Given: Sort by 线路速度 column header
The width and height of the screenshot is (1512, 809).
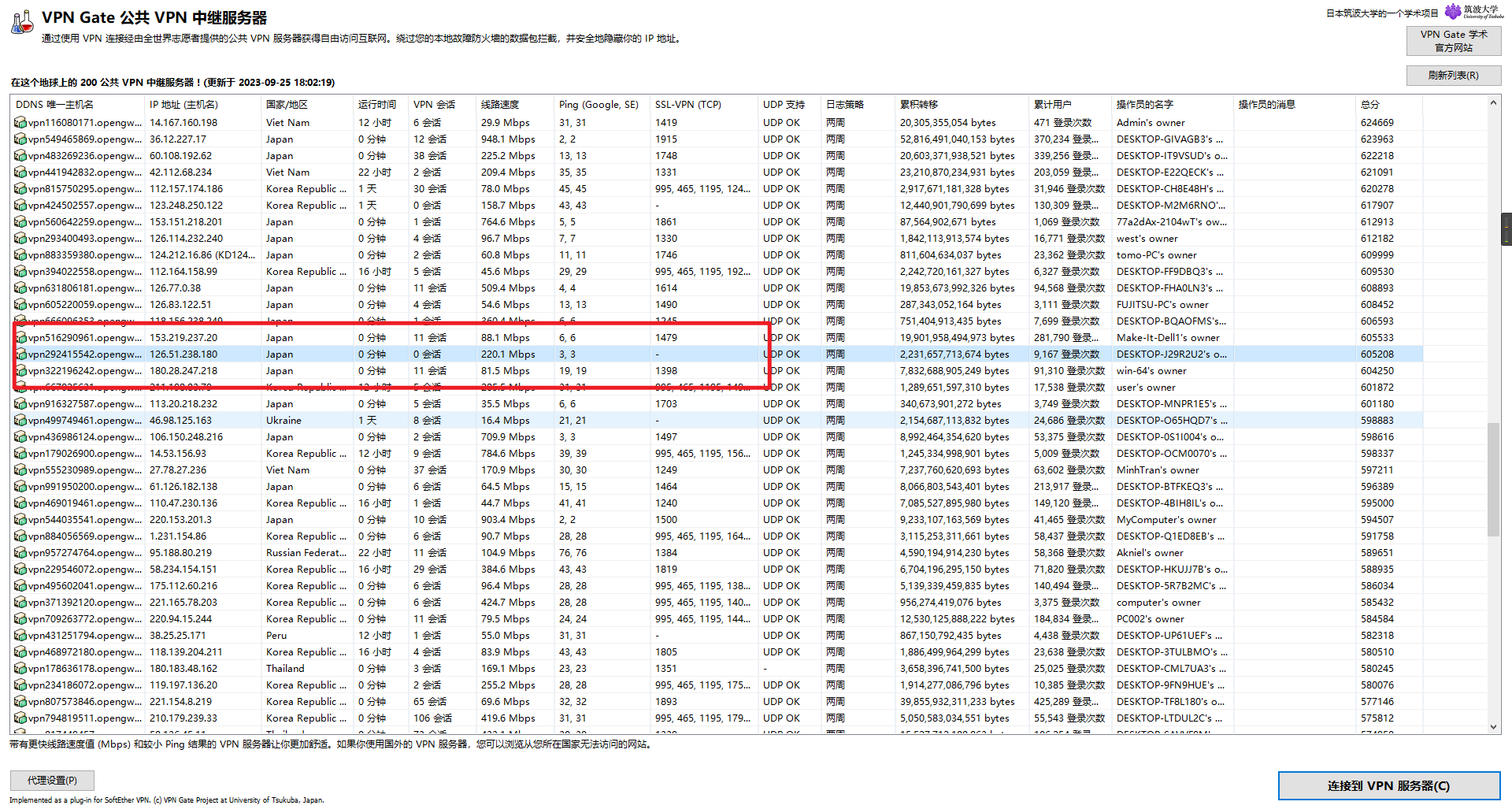Looking at the screenshot, I should (x=515, y=105).
